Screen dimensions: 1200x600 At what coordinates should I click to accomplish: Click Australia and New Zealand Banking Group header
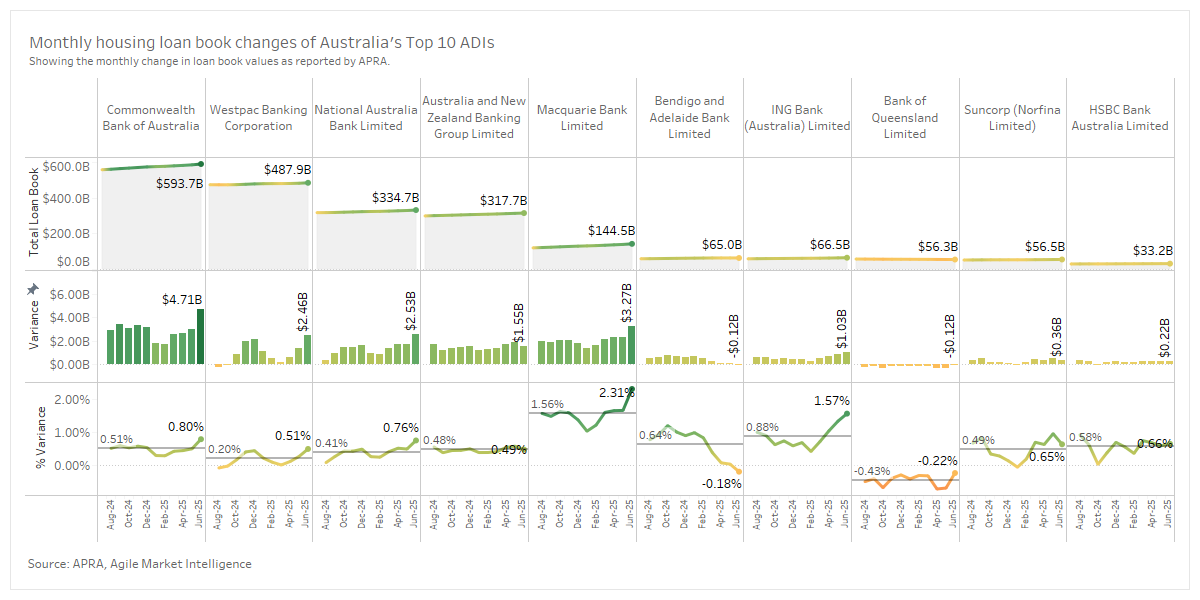pyautogui.click(x=474, y=117)
